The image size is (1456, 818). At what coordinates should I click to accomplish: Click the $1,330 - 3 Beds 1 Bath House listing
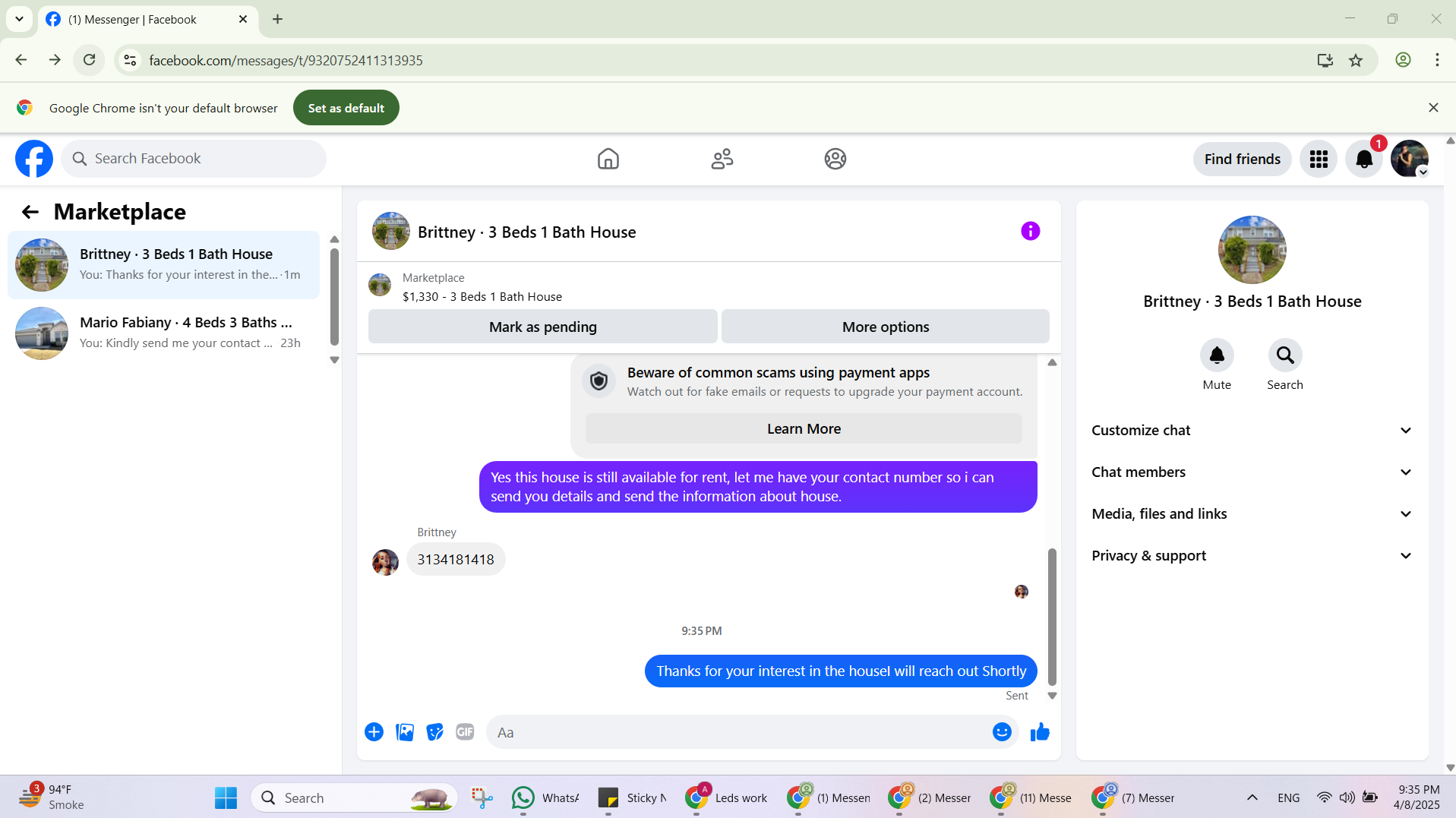pos(482,297)
